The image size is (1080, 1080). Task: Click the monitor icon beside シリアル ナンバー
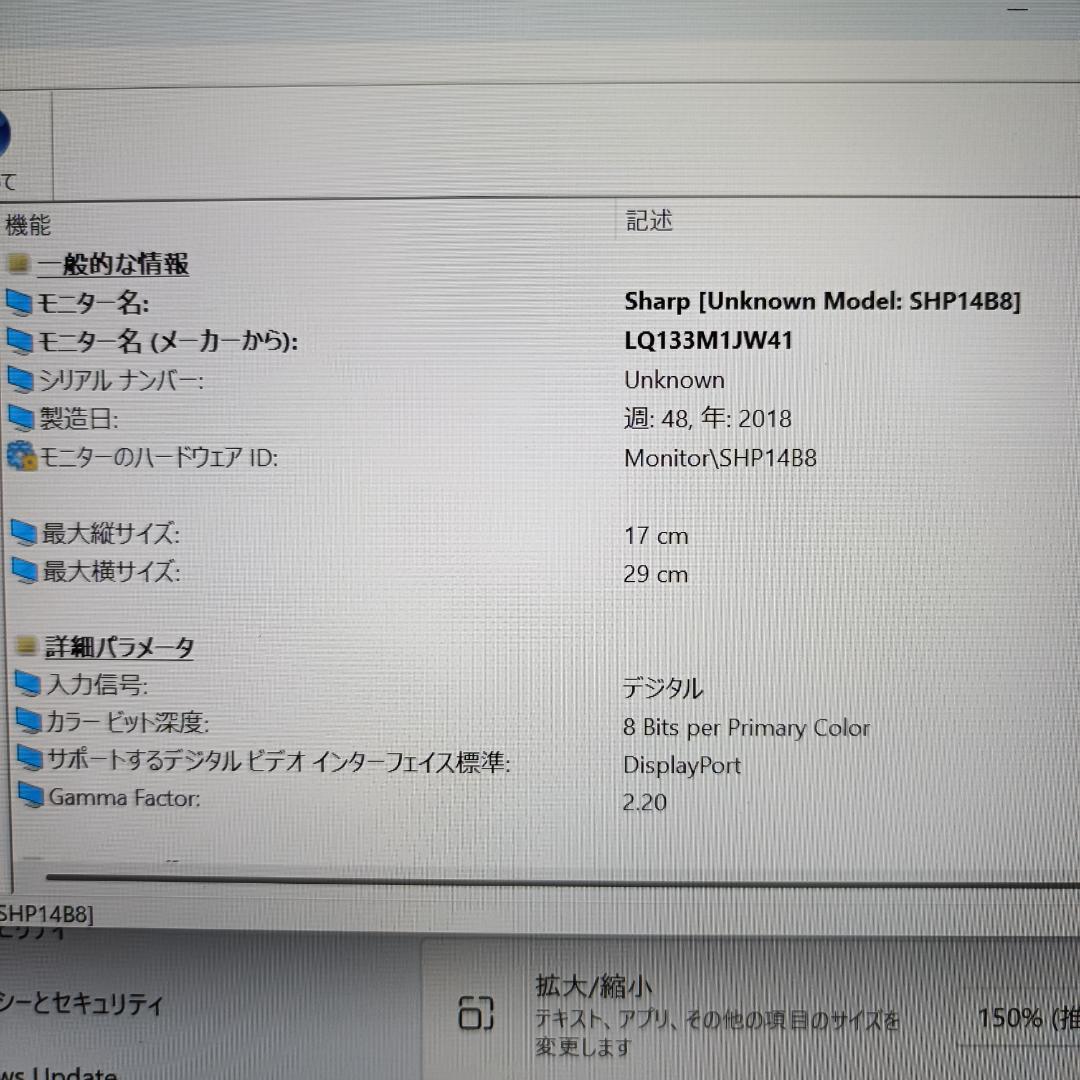click(x=21, y=380)
